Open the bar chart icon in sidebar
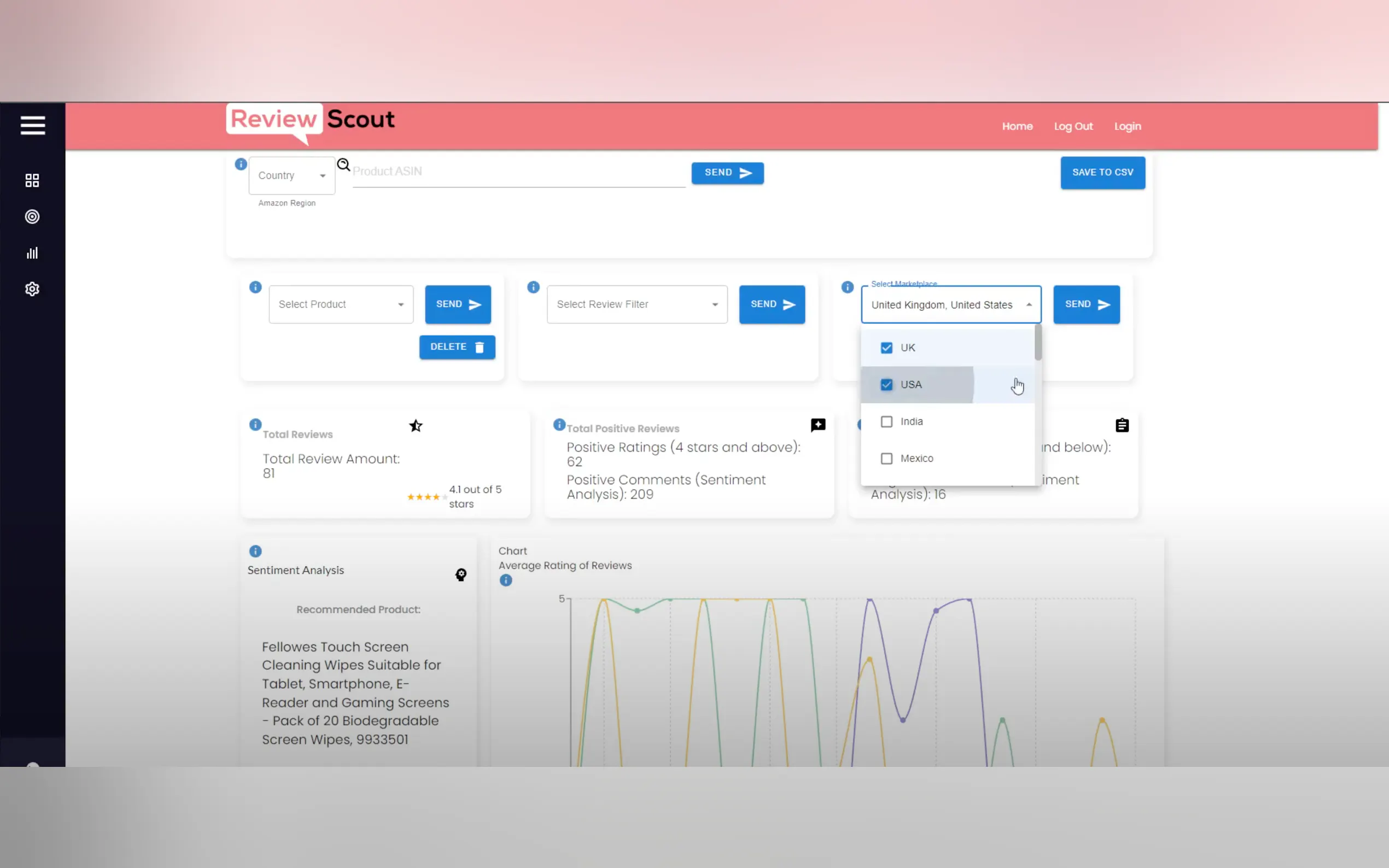This screenshot has width=1389, height=868. [x=32, y=253]
